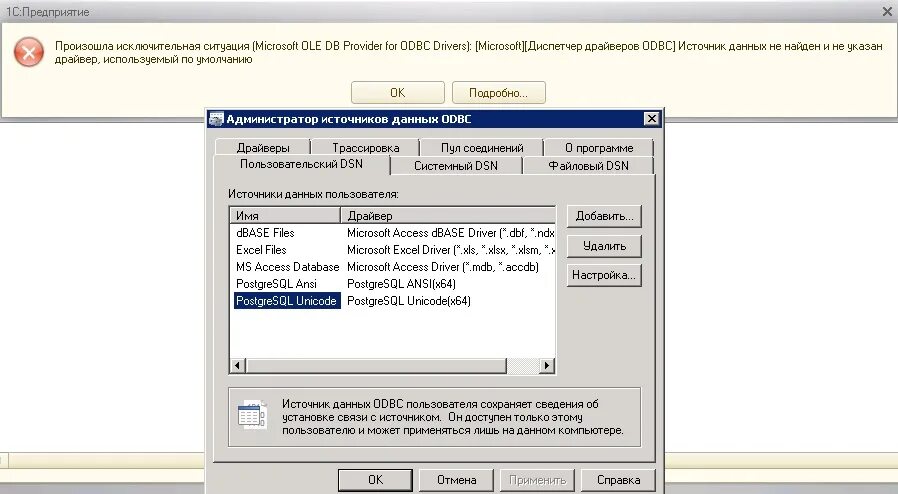Select the PostgreSQL Ansi data source

276,284
